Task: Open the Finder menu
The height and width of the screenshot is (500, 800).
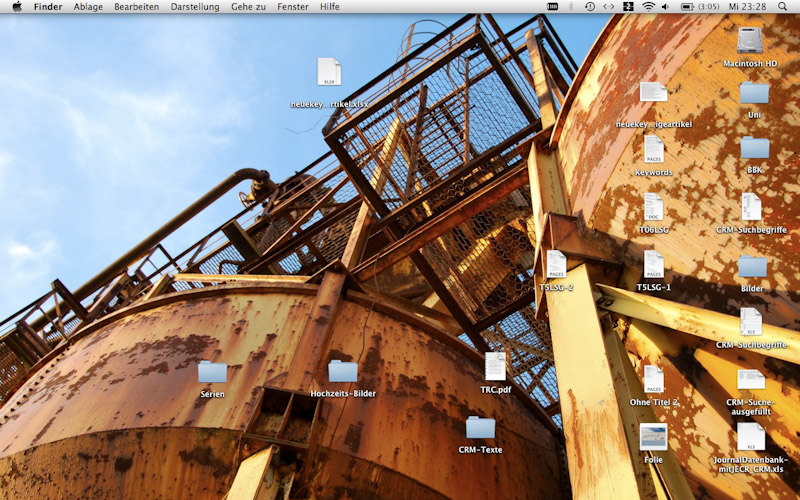Action: point(48,7)
